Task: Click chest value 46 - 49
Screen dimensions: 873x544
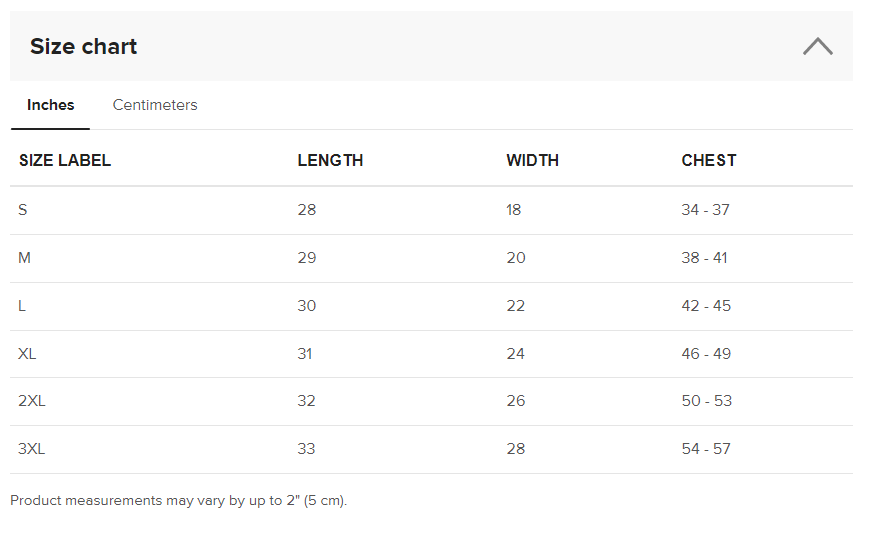Action: click(706, 354)
